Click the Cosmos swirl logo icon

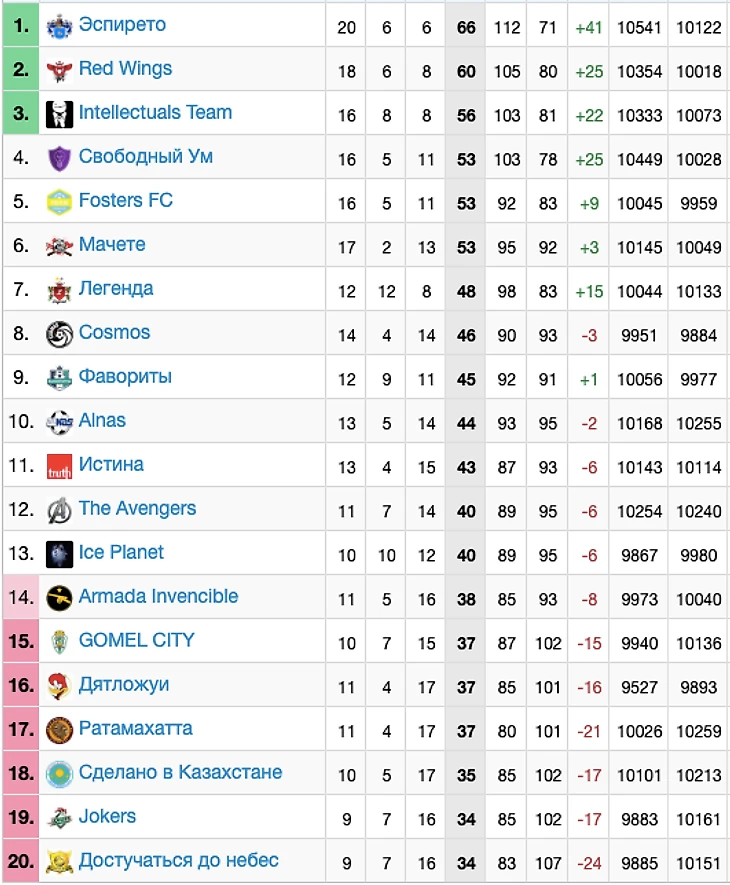click(60, 335)
